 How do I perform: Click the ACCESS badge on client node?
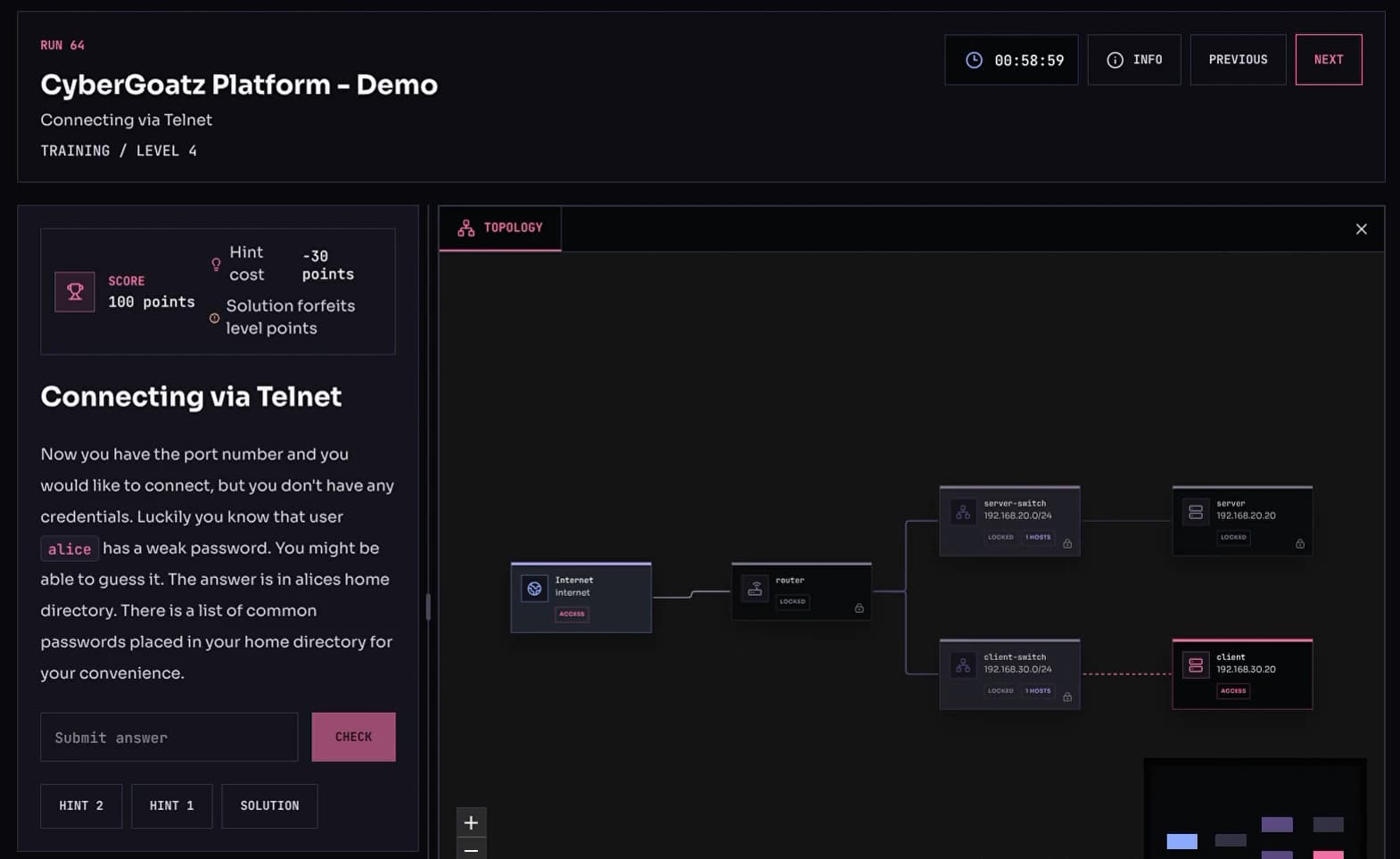(1233, 690)
